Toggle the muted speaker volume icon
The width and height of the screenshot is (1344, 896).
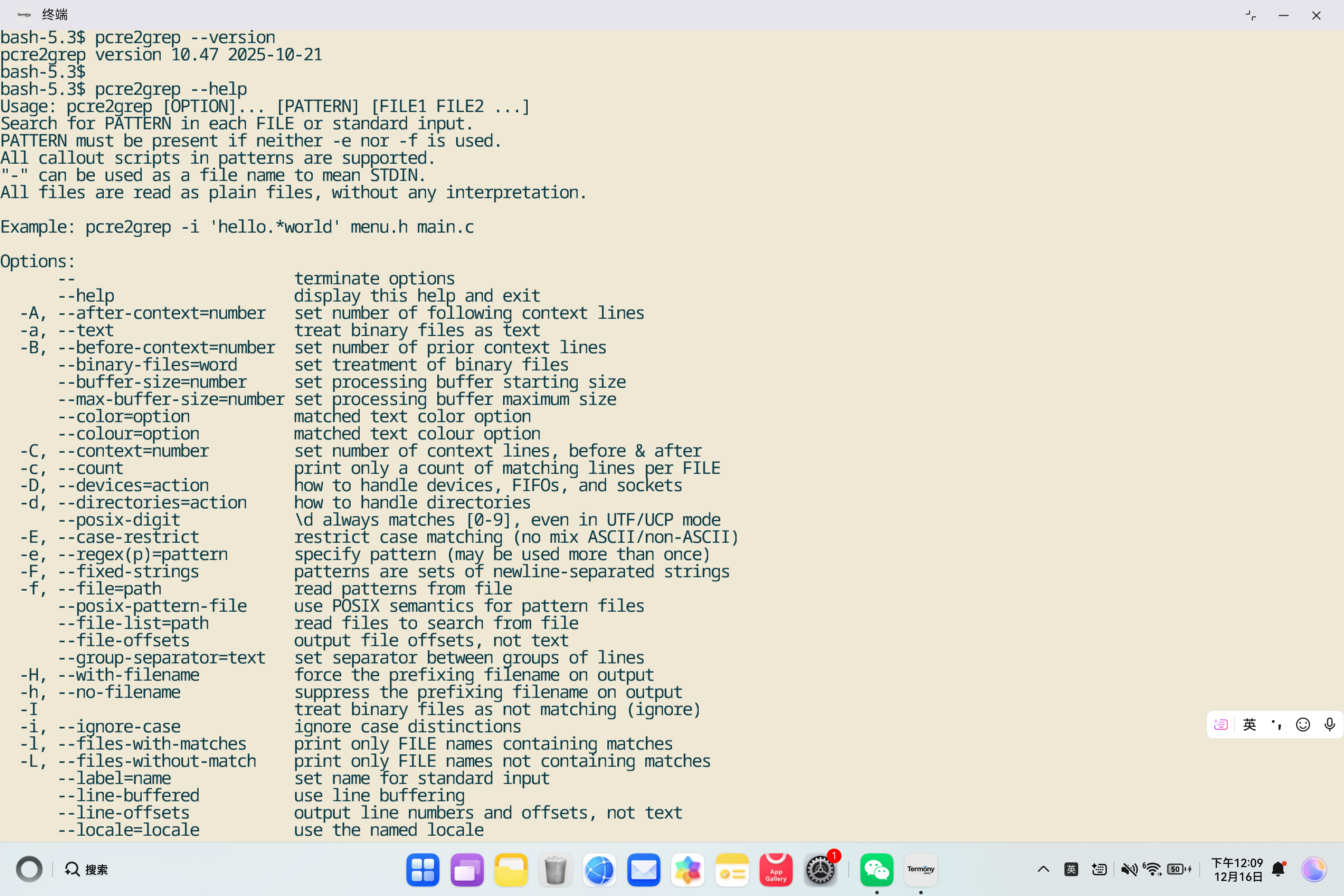pos(1129,869)
